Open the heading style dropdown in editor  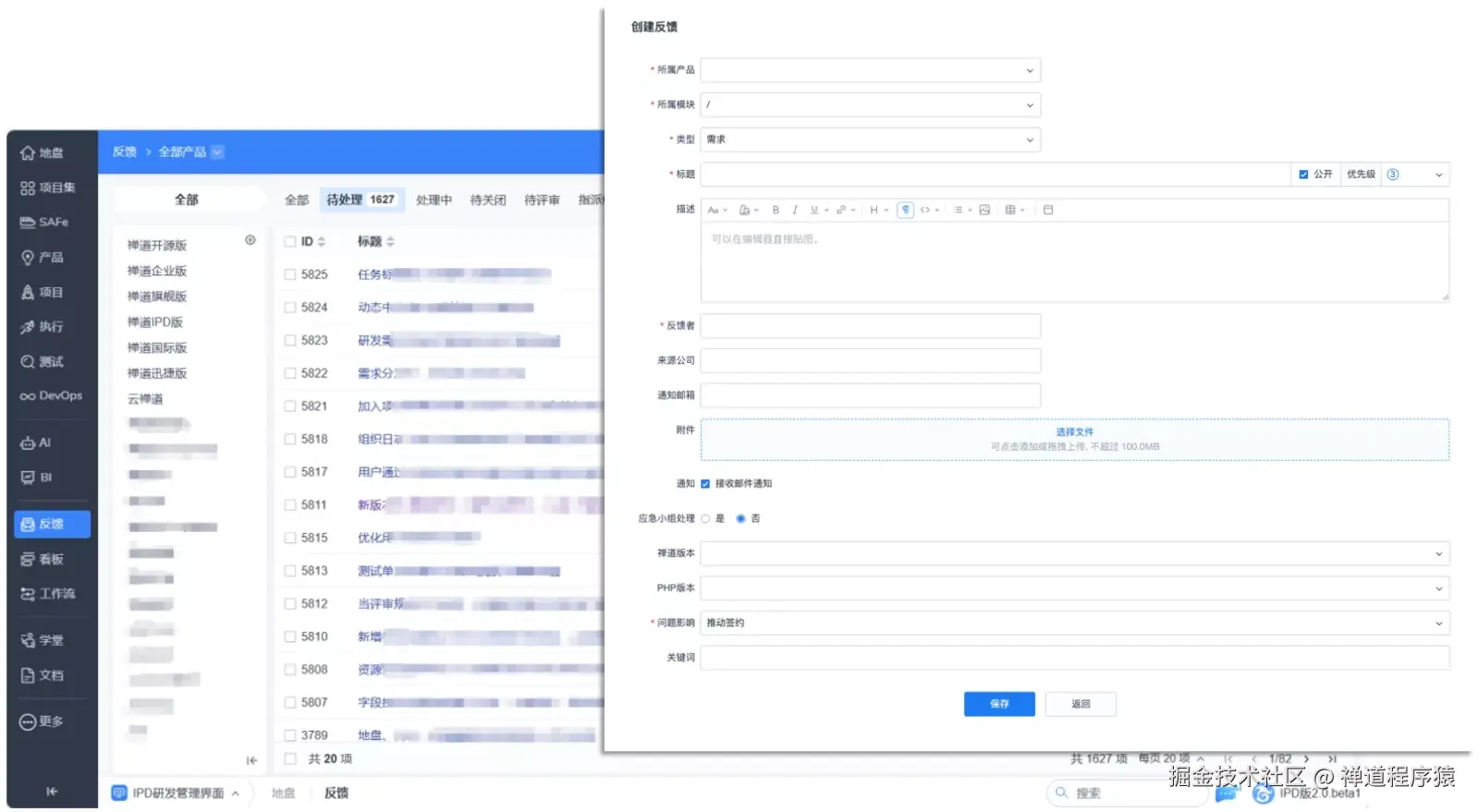(x=878, y=211)
